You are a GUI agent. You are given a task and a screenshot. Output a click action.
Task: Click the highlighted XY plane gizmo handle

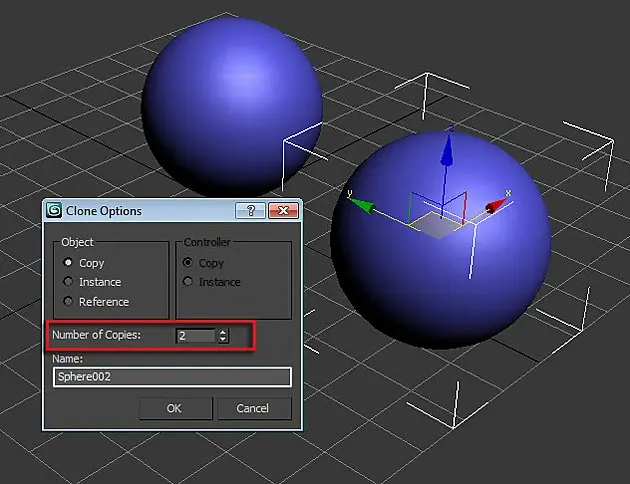coord(438,226)
